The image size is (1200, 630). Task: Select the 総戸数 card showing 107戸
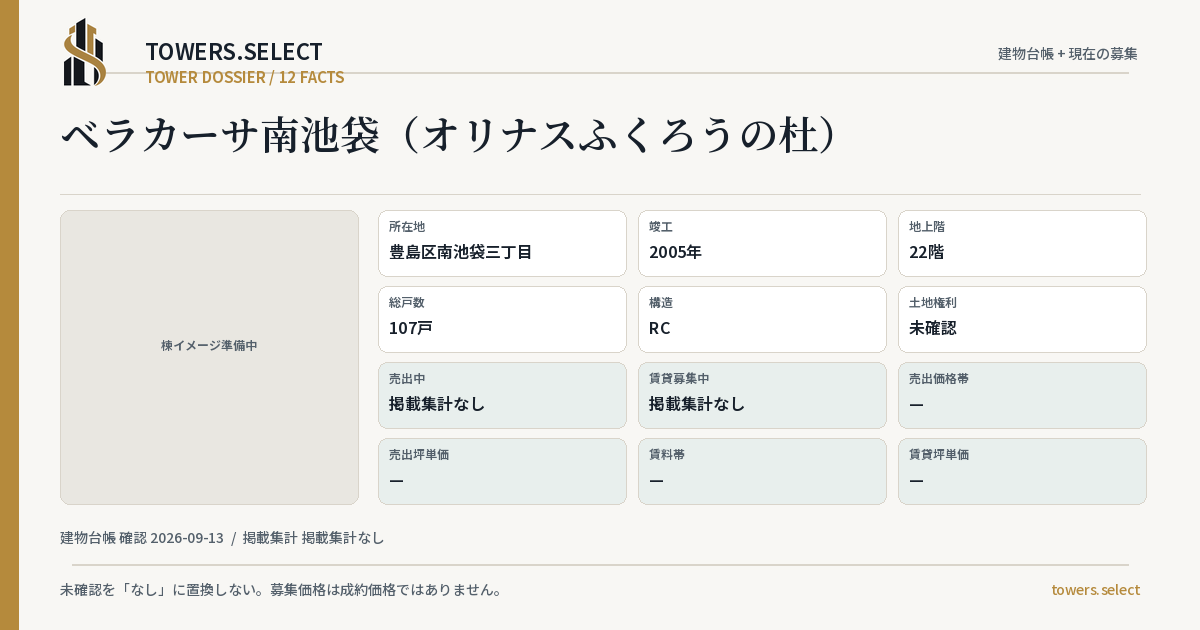[502, 319]
